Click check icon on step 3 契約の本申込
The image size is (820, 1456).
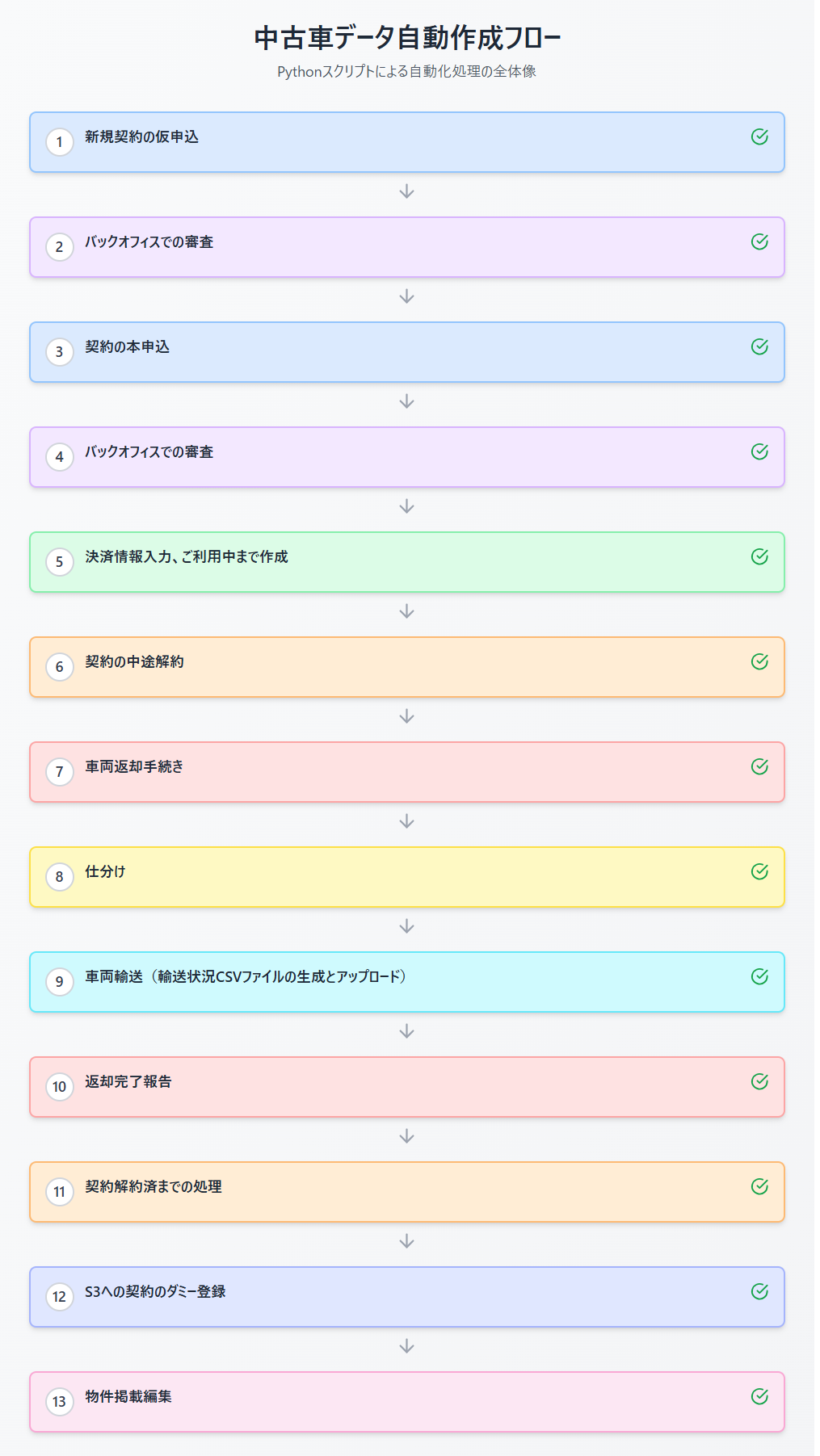click(759, 346)
